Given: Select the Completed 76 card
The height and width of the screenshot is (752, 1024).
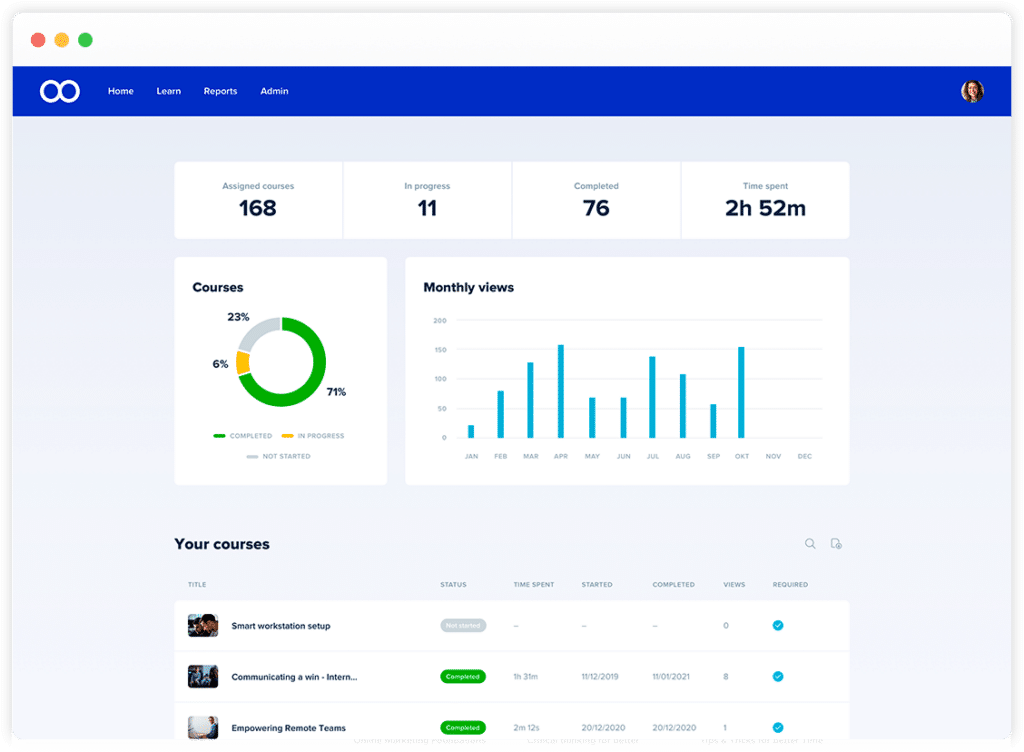Looking at the screenshot, I should [596, 200].
